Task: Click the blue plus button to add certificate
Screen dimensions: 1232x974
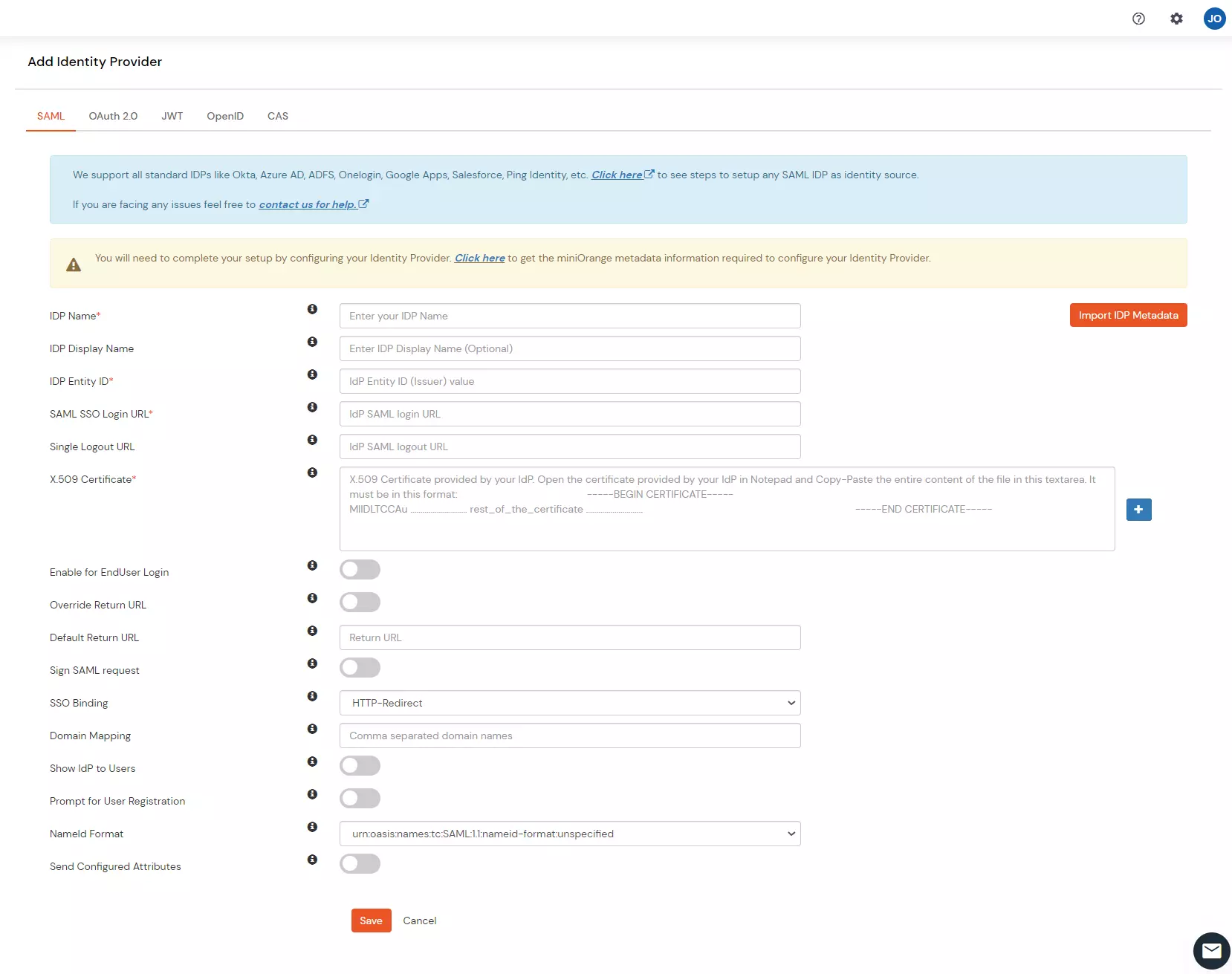Action: click(1138, 510)
